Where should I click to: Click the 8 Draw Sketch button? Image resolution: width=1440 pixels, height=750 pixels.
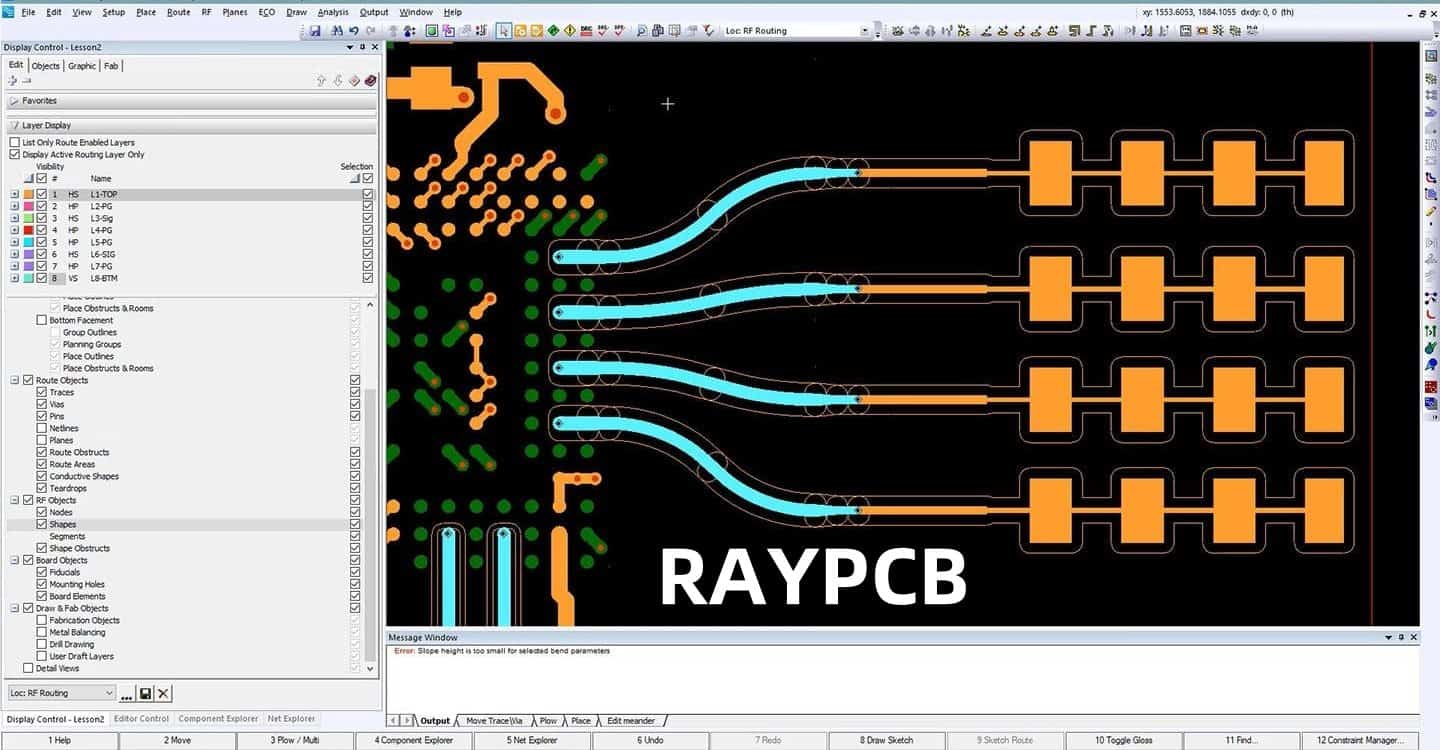[x=887, y=741]
